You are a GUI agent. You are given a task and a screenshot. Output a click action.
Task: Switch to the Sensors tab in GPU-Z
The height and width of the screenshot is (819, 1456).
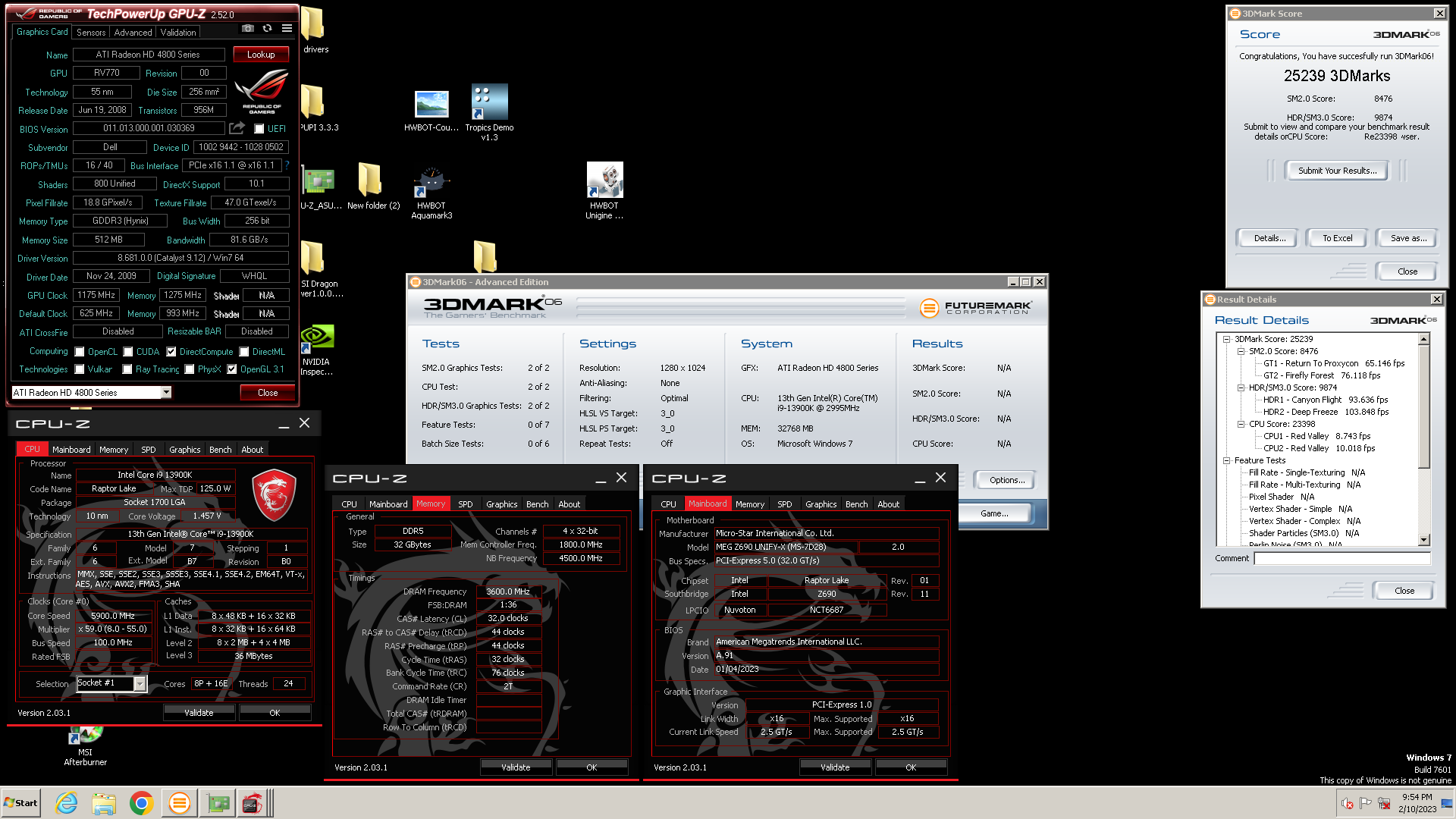91,33
